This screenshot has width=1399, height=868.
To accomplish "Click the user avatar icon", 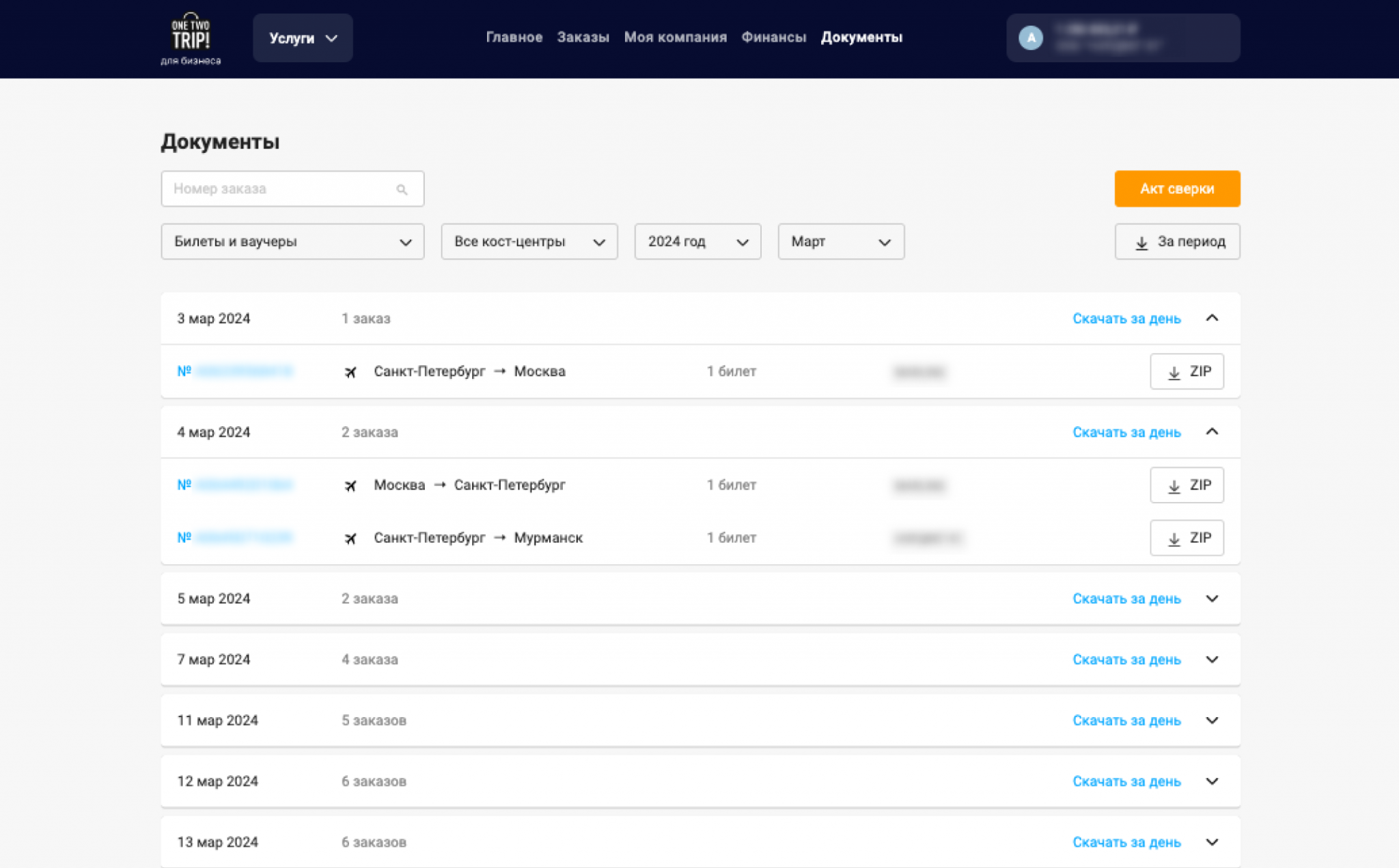I will (1030, 38).
